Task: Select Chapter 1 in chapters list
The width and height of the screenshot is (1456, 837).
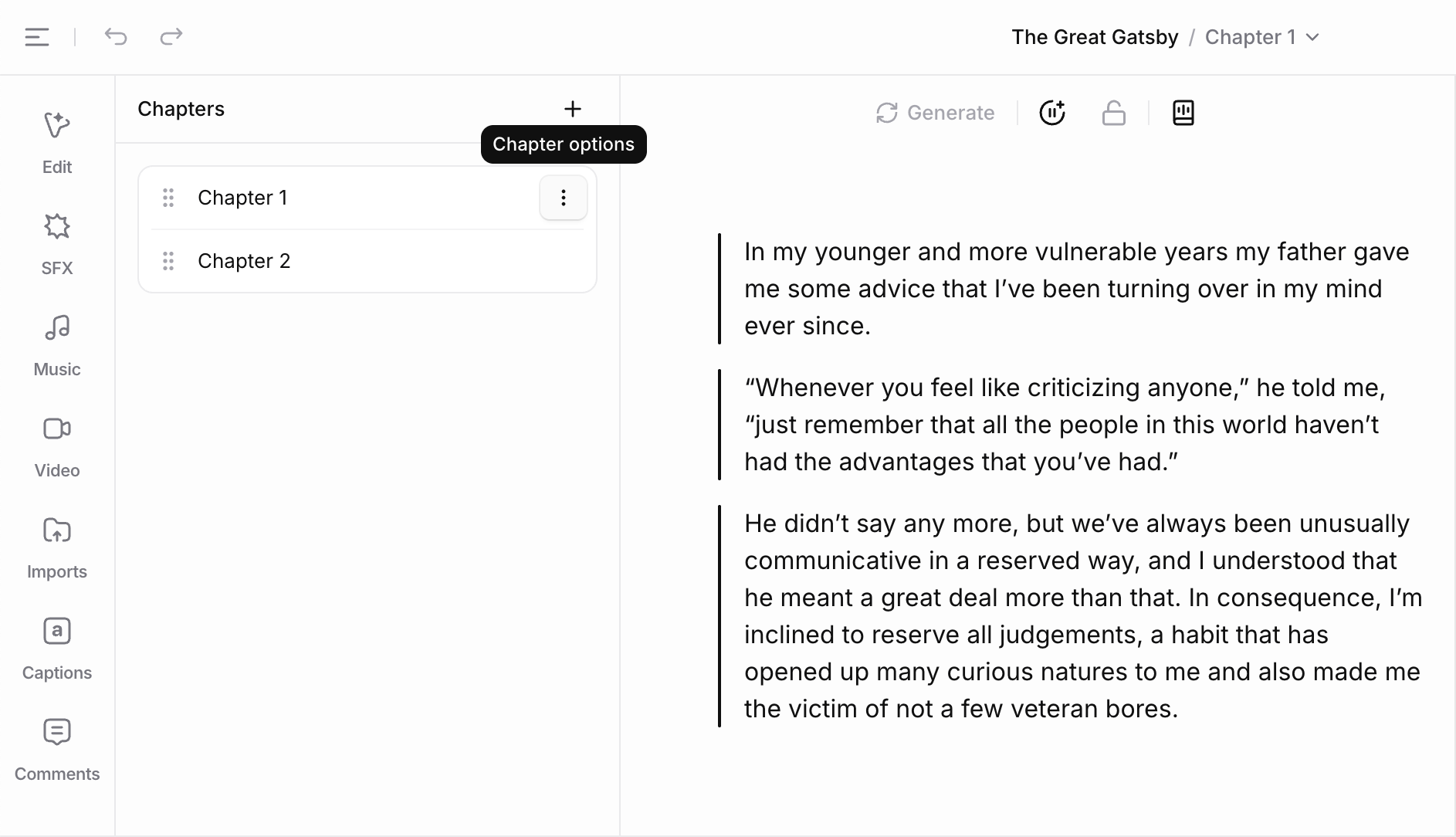Action: point(242,198)
